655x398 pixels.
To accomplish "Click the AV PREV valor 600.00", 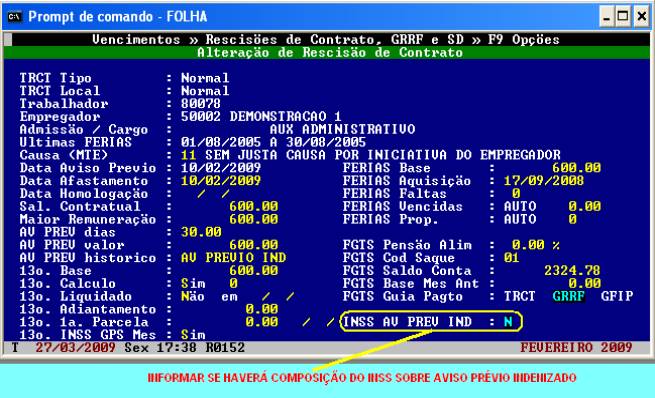I will pos(254,245).
